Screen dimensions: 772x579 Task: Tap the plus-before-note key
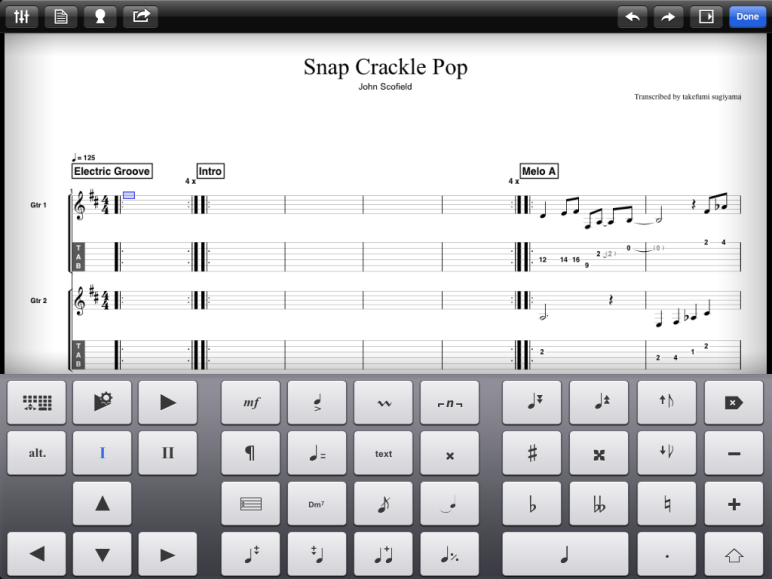pos(317,554)
